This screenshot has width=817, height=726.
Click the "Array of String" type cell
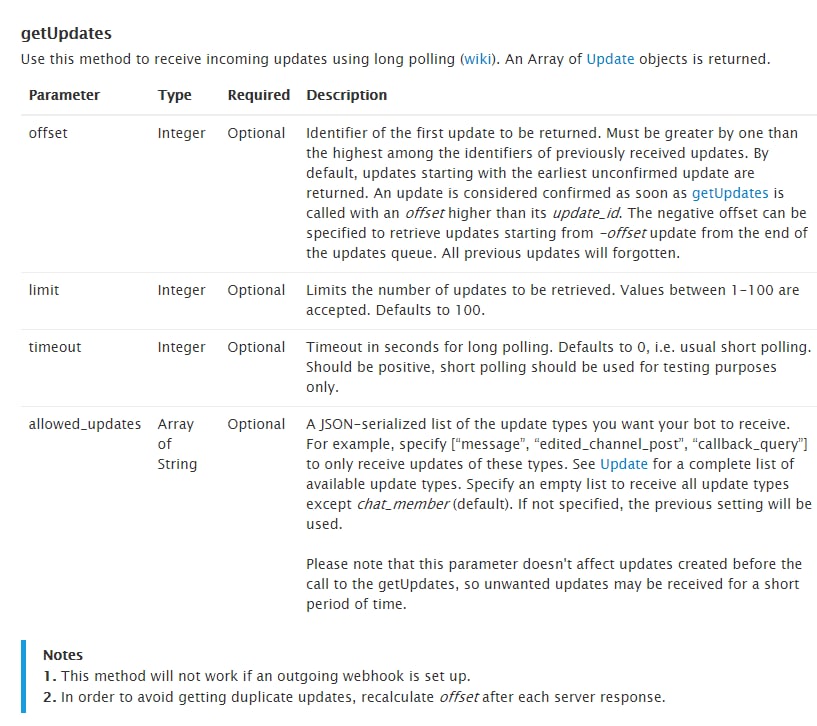[x=177, y=444]
